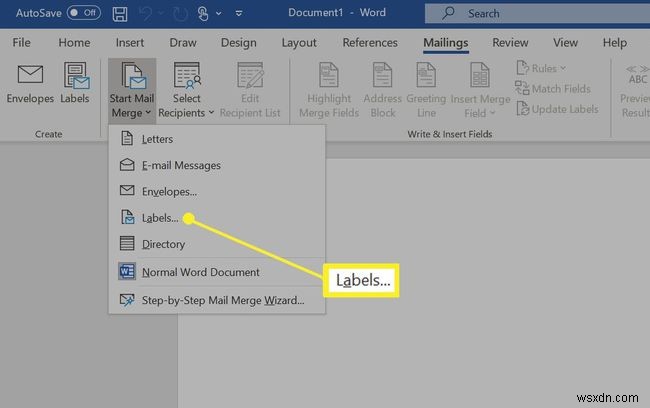Switch to the Home tab
This screenshot has height=408, width=650.
(x=74, y=43)
